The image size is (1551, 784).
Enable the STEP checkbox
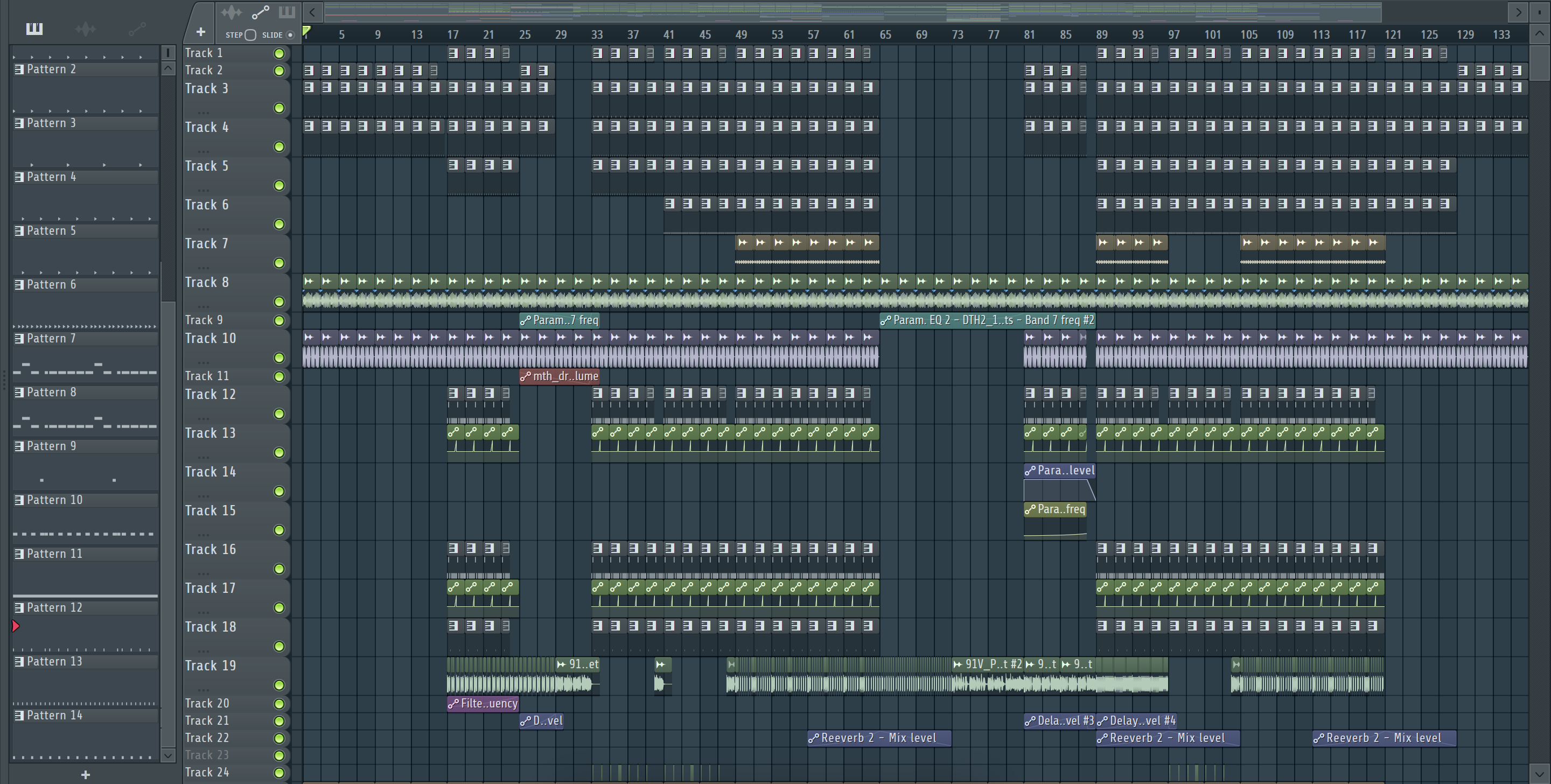click(x=250, y=35)
